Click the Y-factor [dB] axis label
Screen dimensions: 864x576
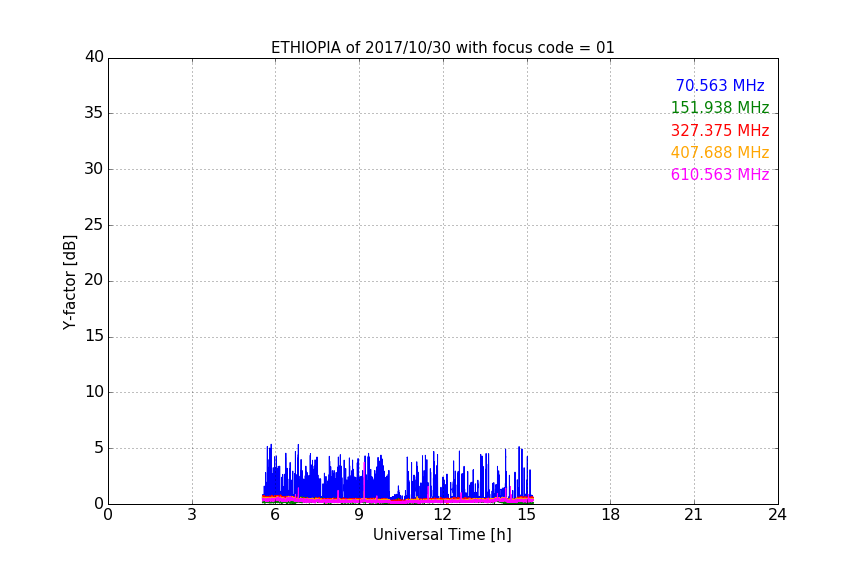(x=69, y=282)
